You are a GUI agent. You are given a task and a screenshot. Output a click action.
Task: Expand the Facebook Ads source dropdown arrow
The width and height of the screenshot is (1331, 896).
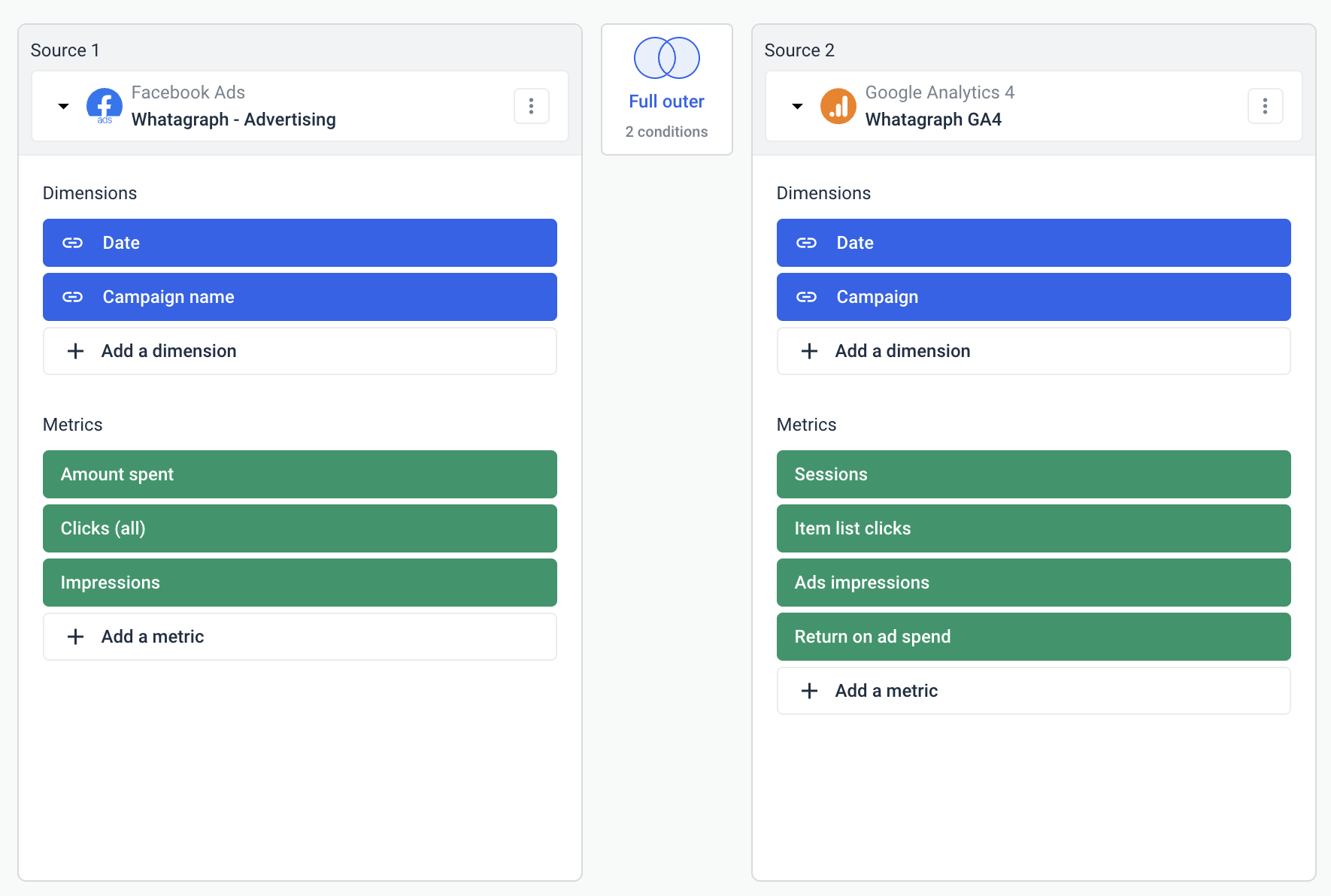coord(64,106)
